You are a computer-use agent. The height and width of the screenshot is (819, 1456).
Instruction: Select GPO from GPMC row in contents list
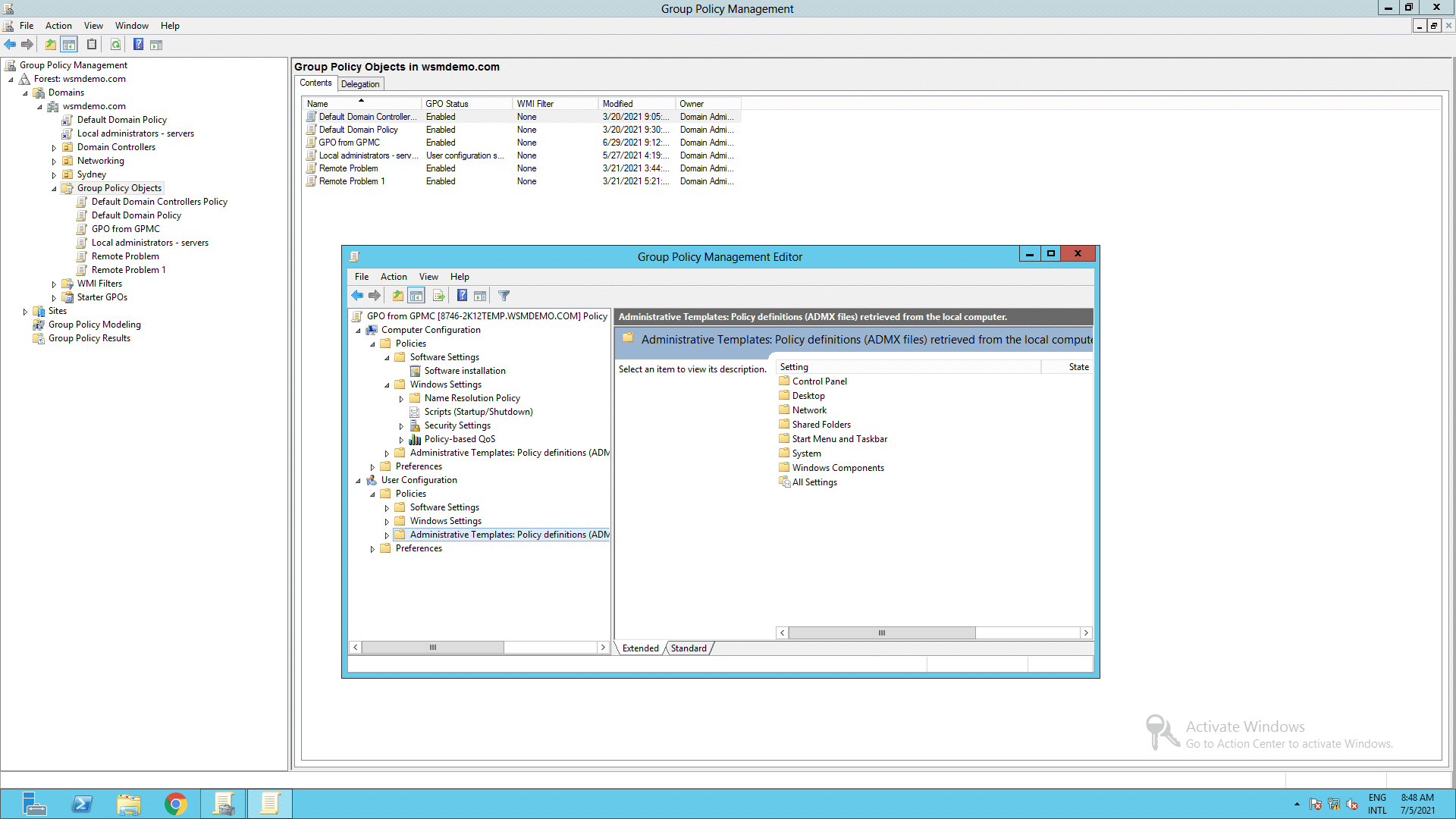coord(522,143)
